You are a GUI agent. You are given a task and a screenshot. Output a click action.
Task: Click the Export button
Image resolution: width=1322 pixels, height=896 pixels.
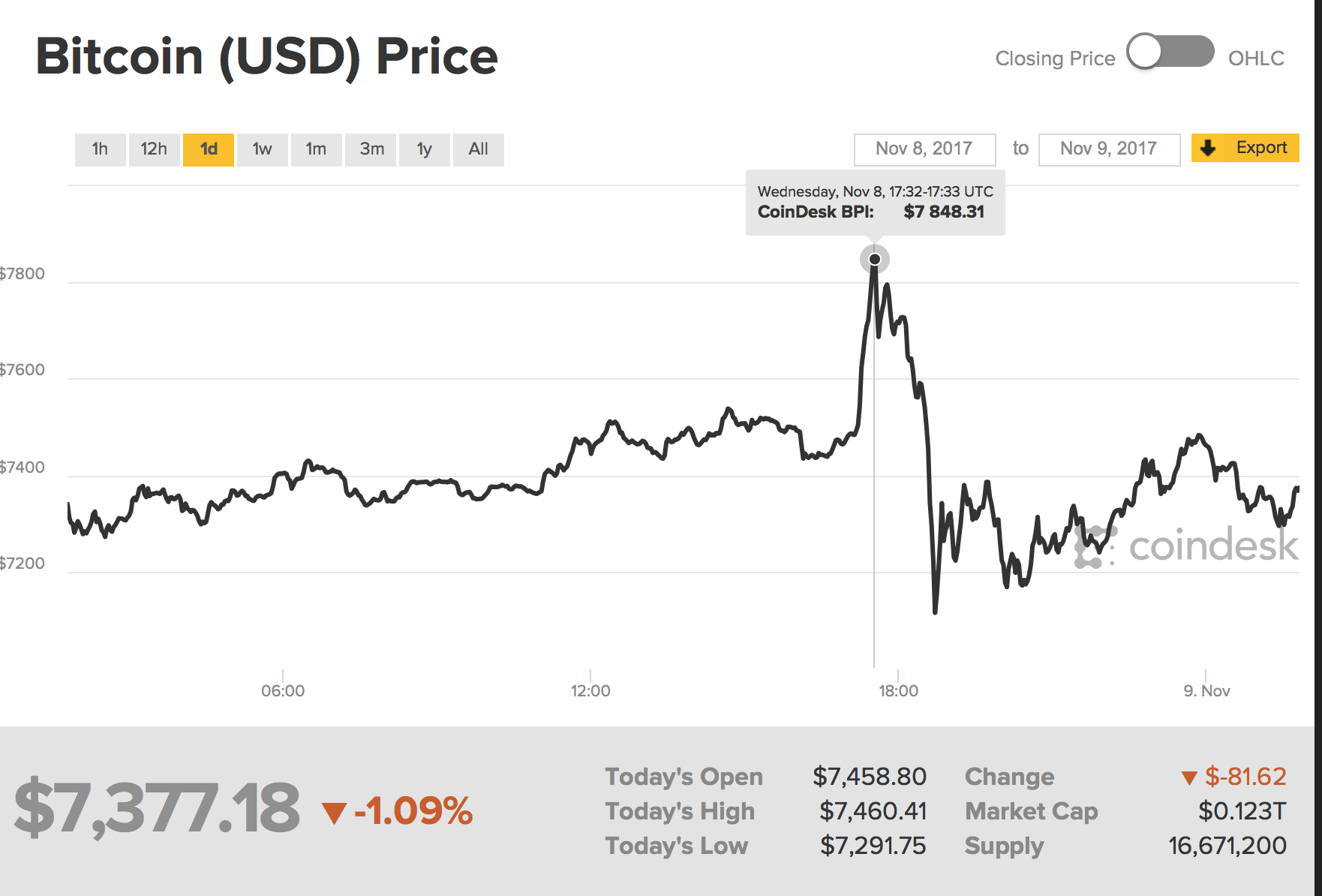pyautogui.click(x=1260, y=148)
